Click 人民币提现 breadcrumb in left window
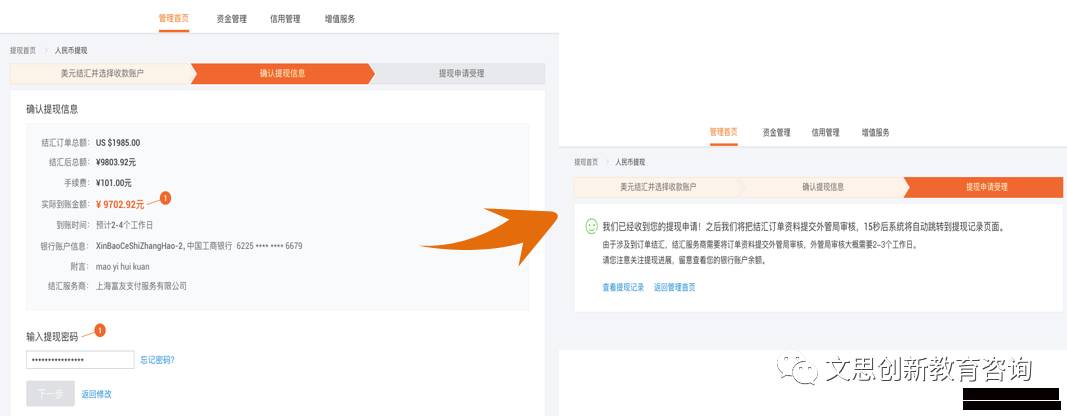 71,50
